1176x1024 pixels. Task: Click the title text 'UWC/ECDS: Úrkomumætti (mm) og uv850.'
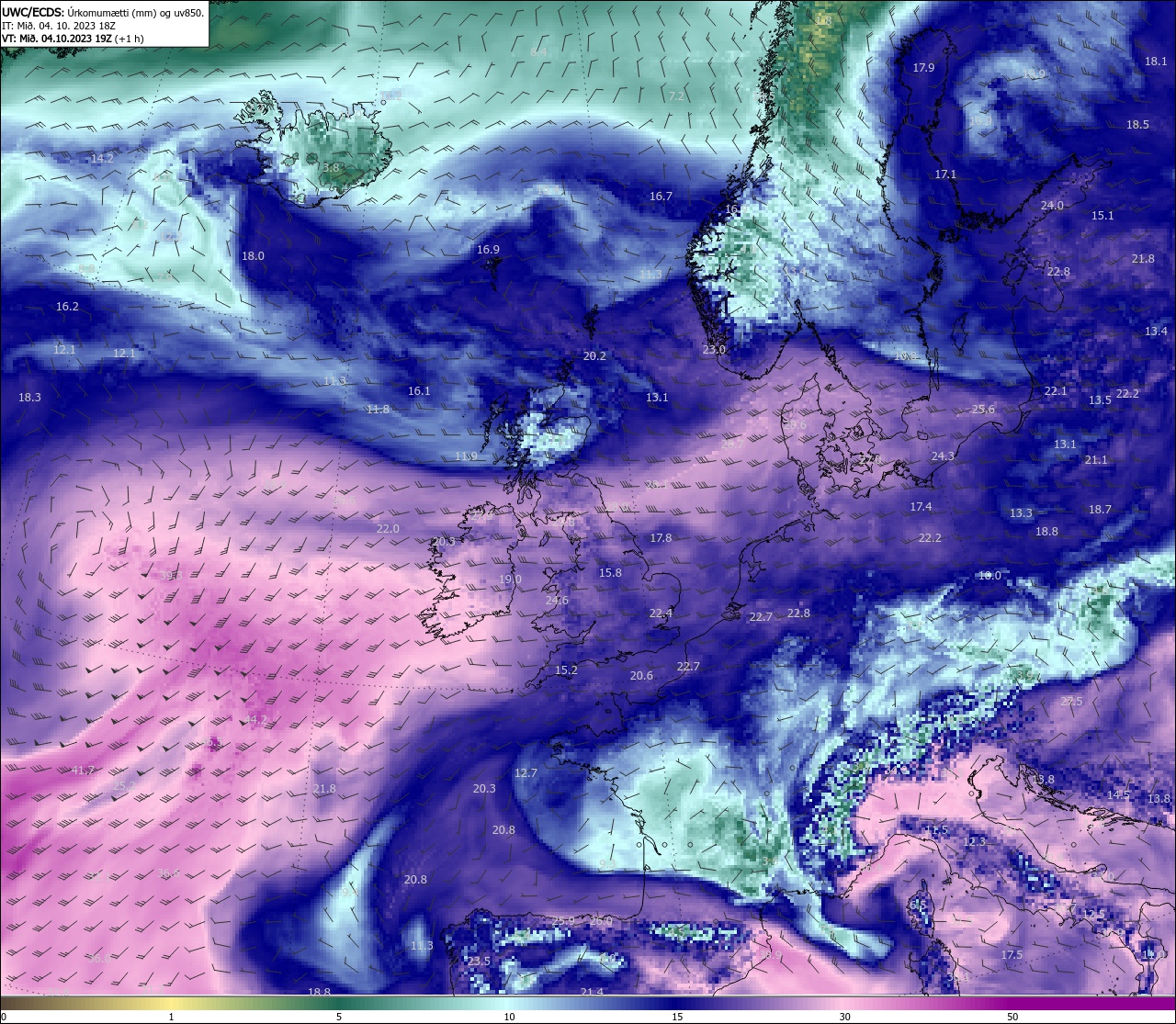tap(103, 12)
